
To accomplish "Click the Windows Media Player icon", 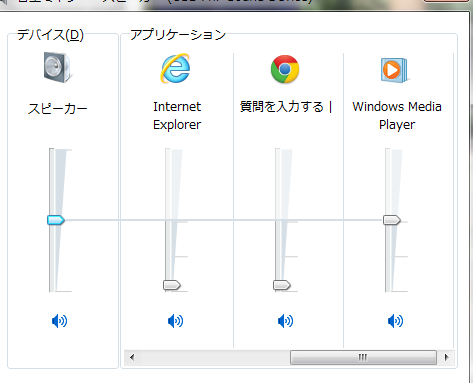I will point(395,70).
